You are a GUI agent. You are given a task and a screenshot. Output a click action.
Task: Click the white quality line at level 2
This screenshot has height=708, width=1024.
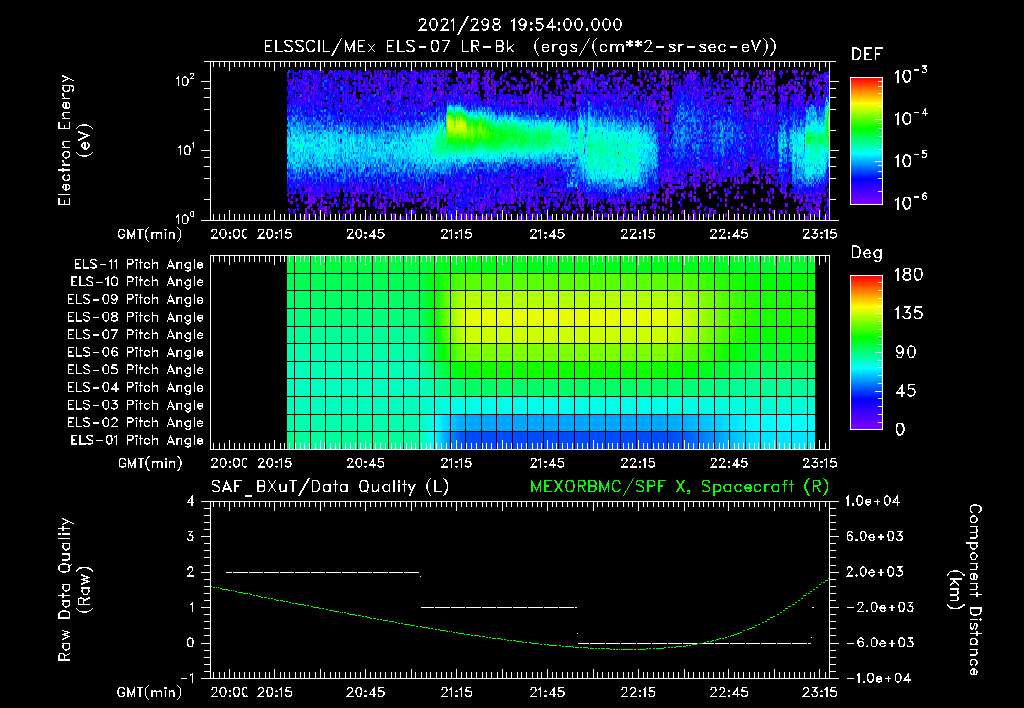click(323, 572)
